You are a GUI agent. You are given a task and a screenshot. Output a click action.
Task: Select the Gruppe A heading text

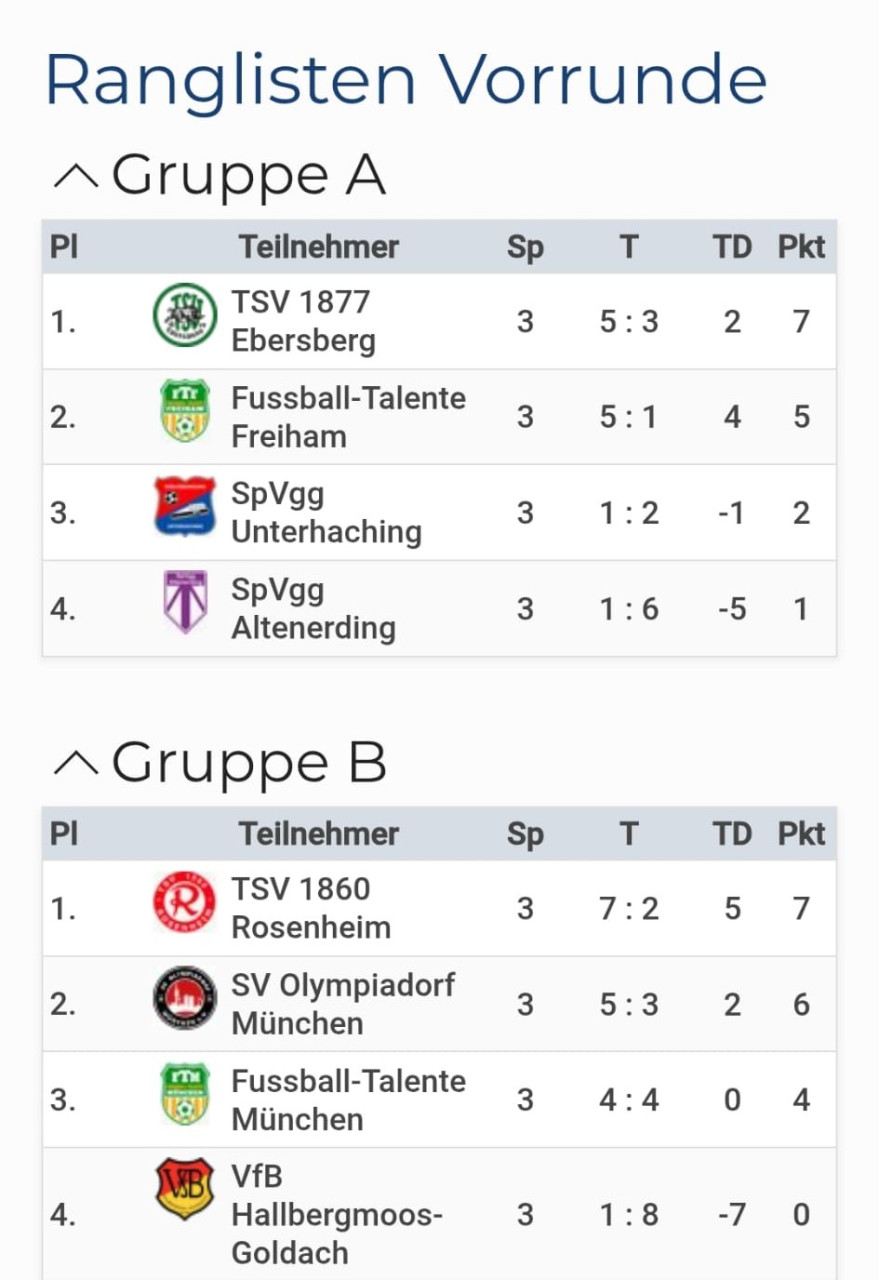(x=248, y=175)
